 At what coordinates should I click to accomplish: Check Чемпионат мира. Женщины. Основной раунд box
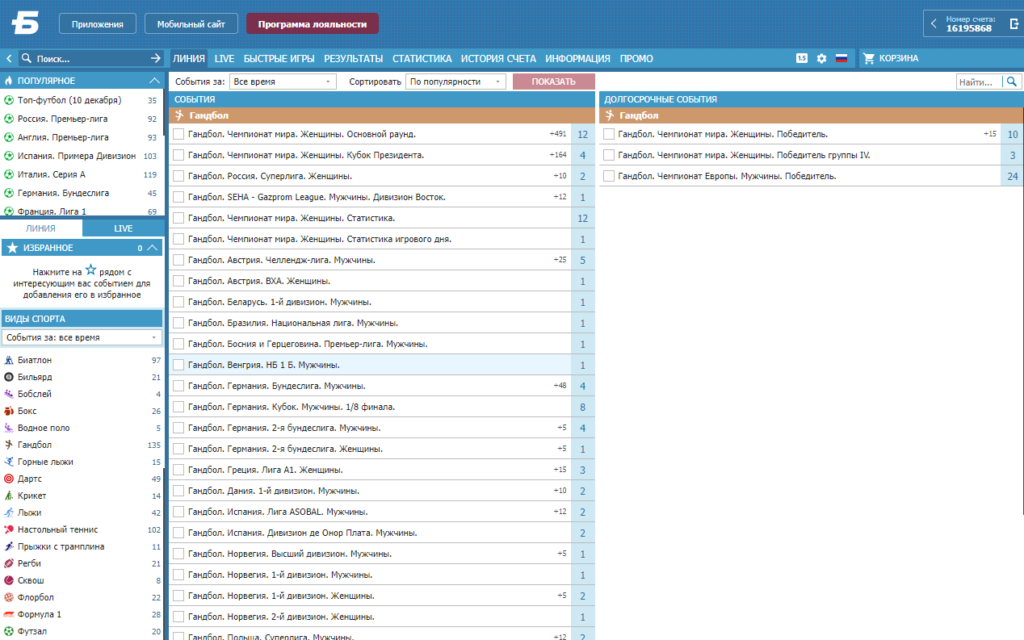pos(178,134)
